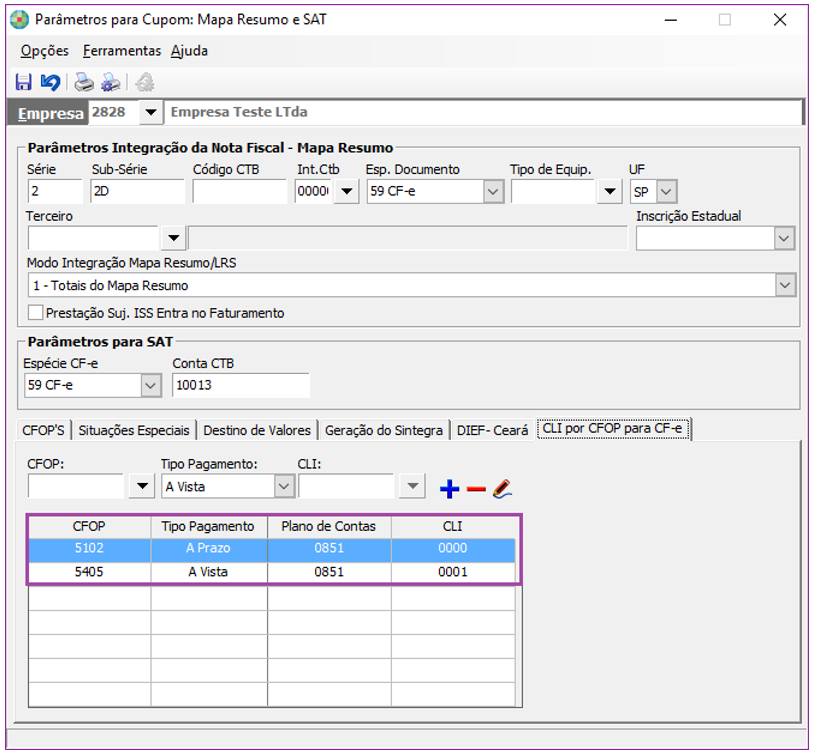Select table row with CFOP 5405

272,572
